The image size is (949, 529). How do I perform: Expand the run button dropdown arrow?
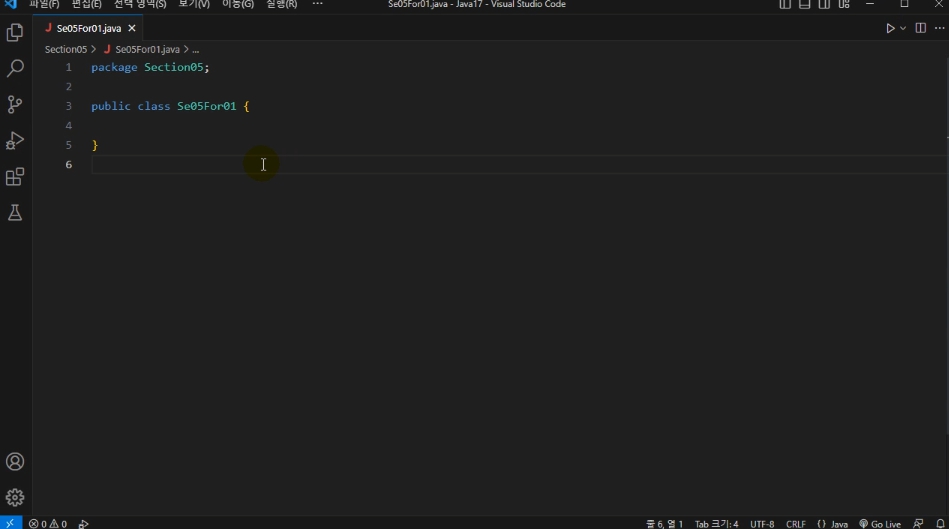tap(903, 28)
